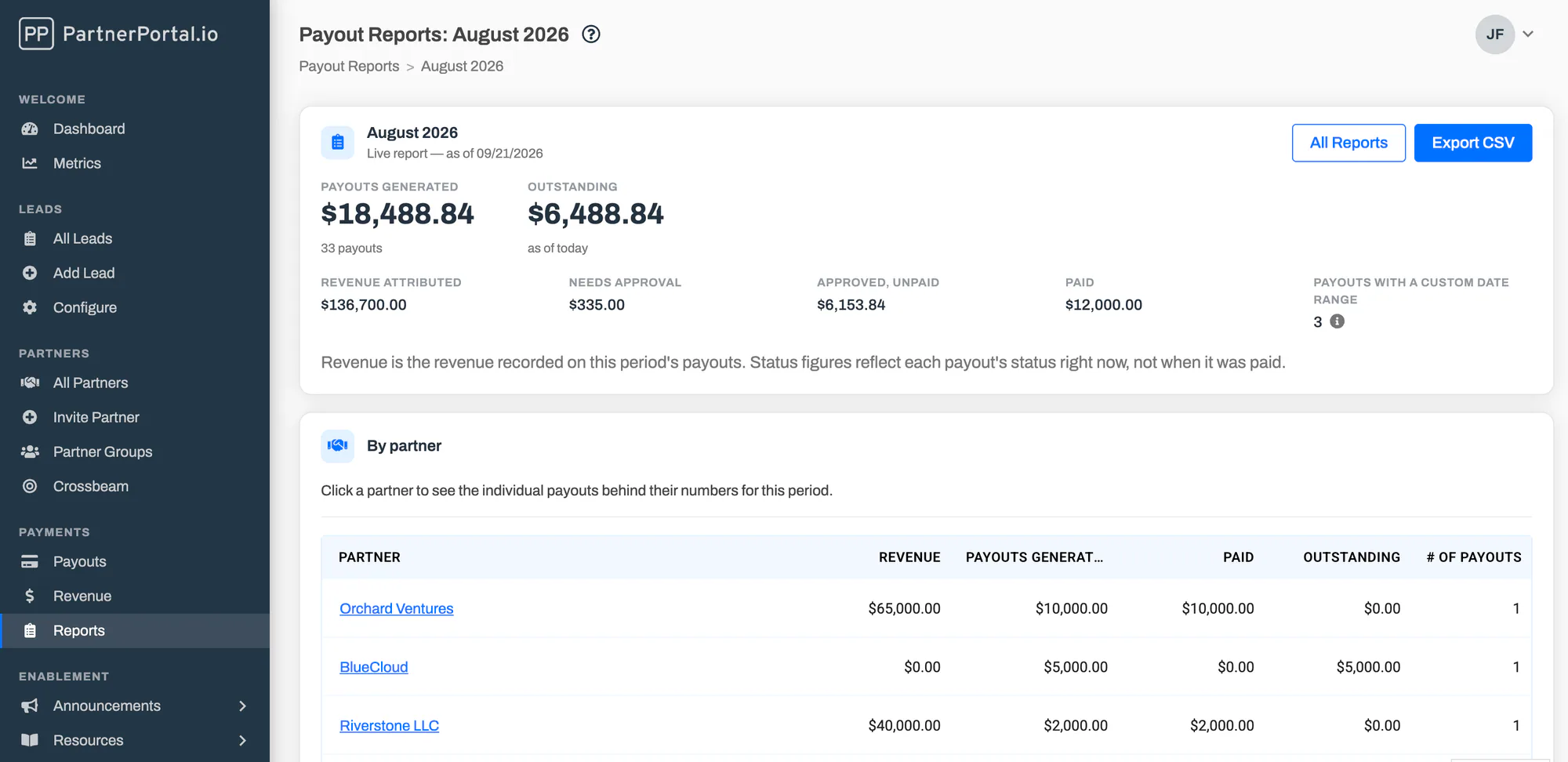Image resolution: width=1568 pixels, height=762 pixels.
Task: Click the All Leads clipboard icon
Action: pos(30,238)
